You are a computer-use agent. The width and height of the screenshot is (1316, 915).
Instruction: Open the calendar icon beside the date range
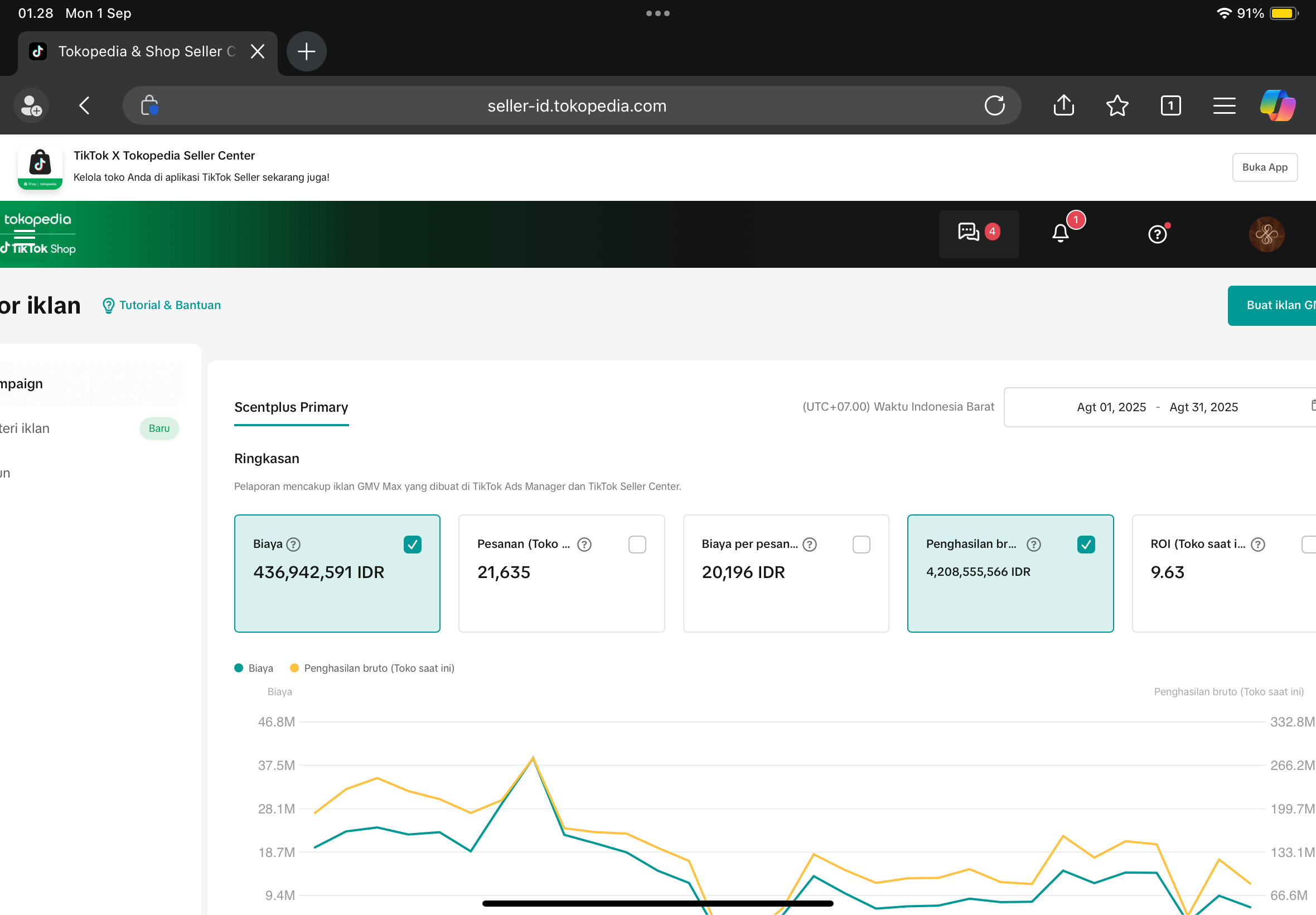coord(1313,407)
